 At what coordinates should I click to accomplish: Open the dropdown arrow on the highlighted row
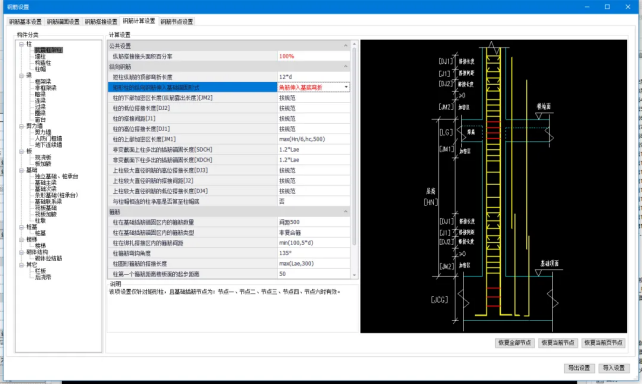pos(346,87)
